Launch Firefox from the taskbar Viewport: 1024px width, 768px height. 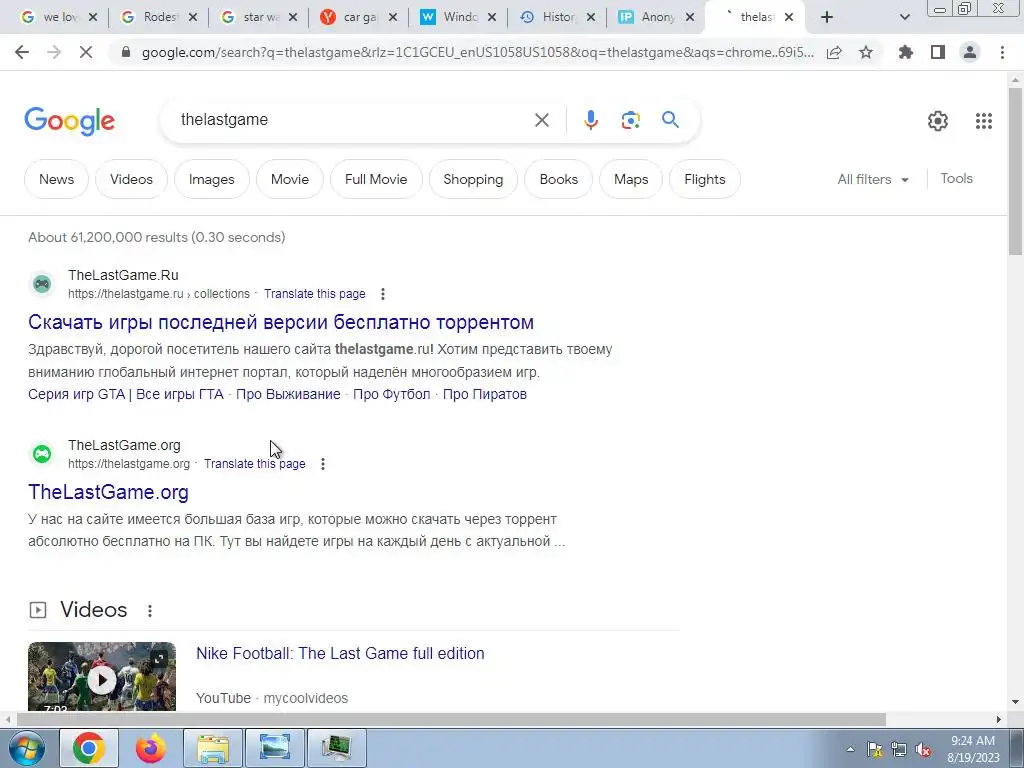[151, 748]
